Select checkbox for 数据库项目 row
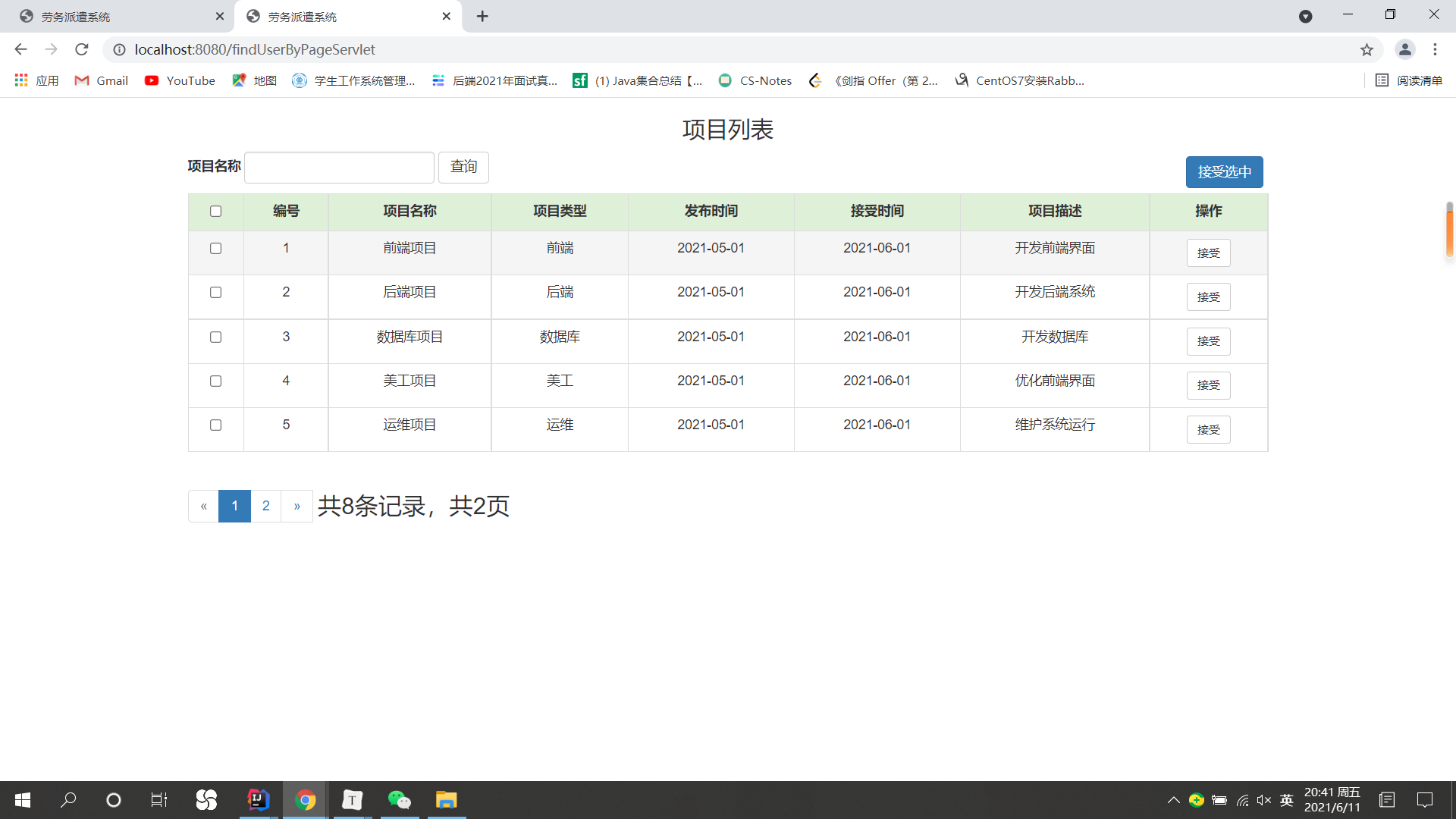This screenshot has width=1456, height=819. tap(215, 337)
